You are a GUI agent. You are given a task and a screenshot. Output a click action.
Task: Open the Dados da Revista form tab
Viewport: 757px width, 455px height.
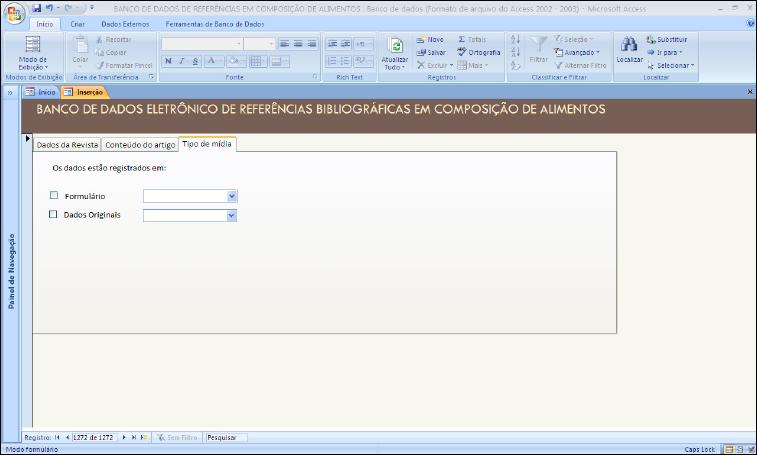coord(67,145)
